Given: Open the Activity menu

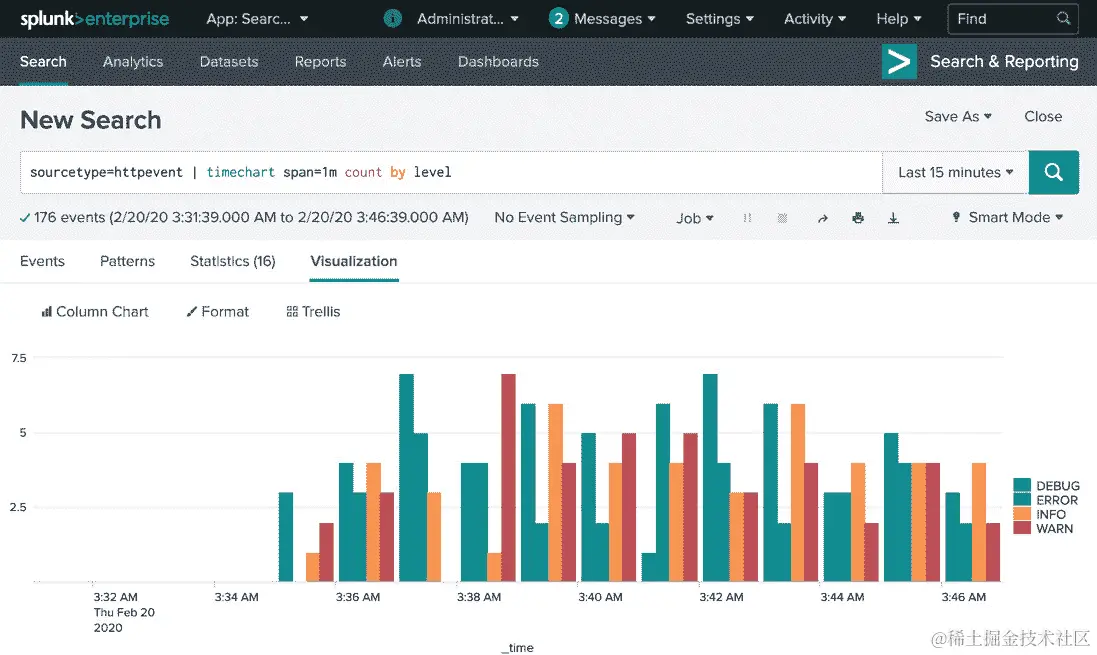Looking at the screenshot, I should [814, 19].
